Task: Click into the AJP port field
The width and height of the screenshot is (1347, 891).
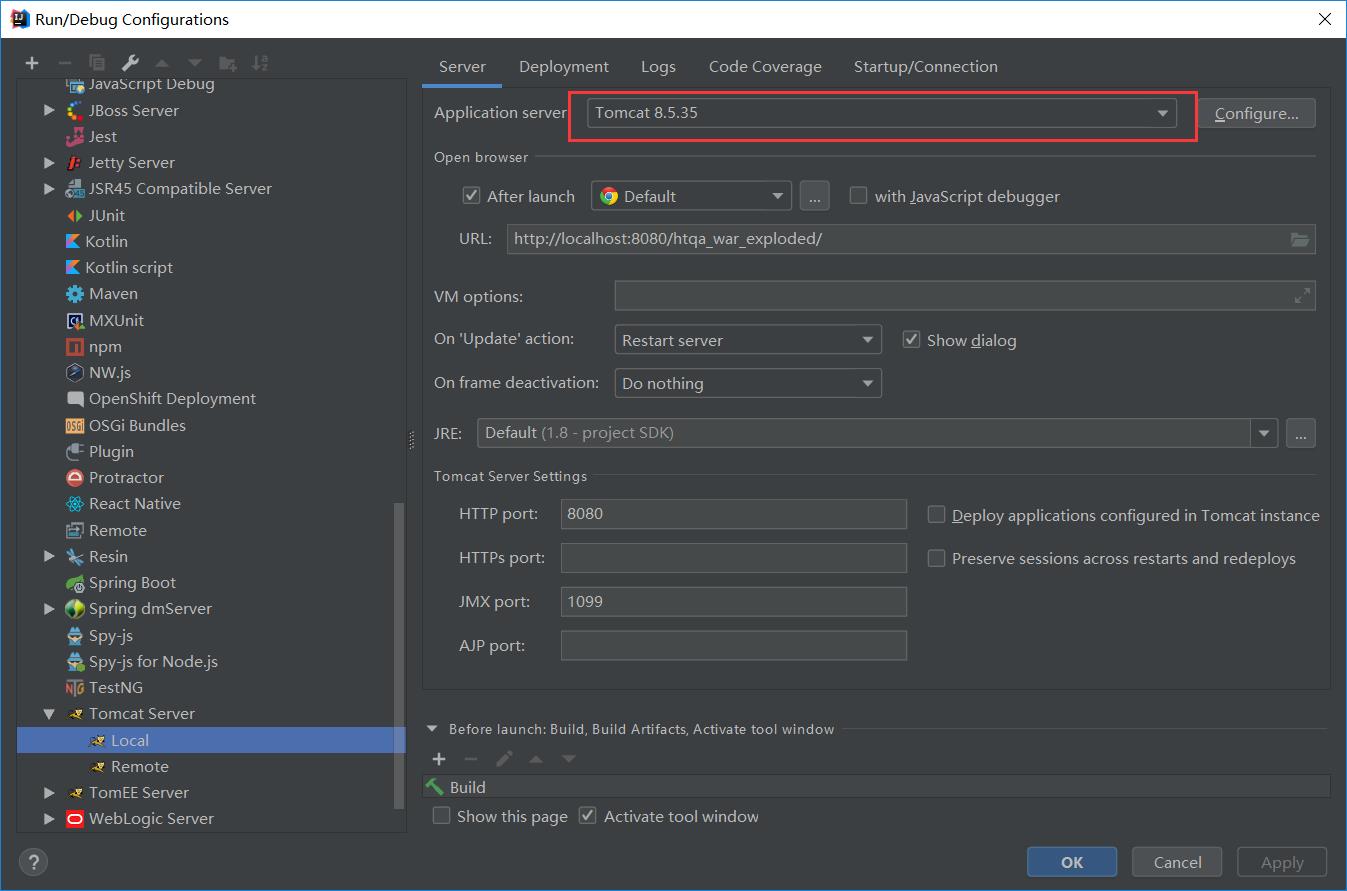Action: [x=733, y=646]
